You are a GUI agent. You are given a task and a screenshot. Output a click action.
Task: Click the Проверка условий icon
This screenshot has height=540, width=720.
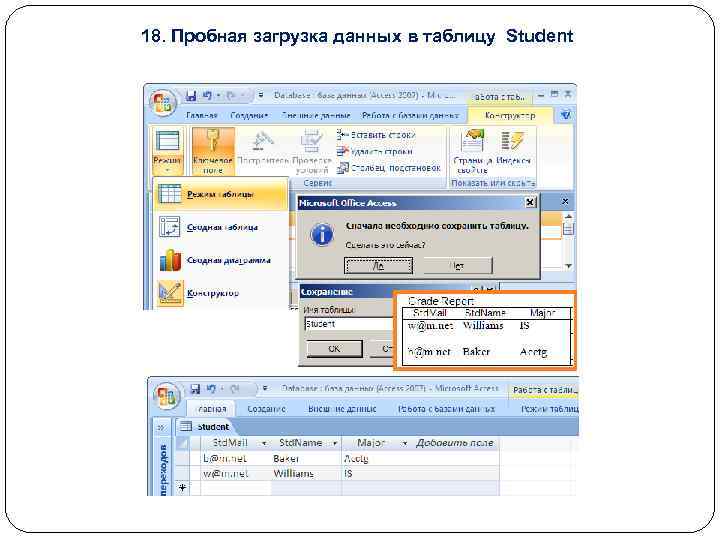[312, 152]
